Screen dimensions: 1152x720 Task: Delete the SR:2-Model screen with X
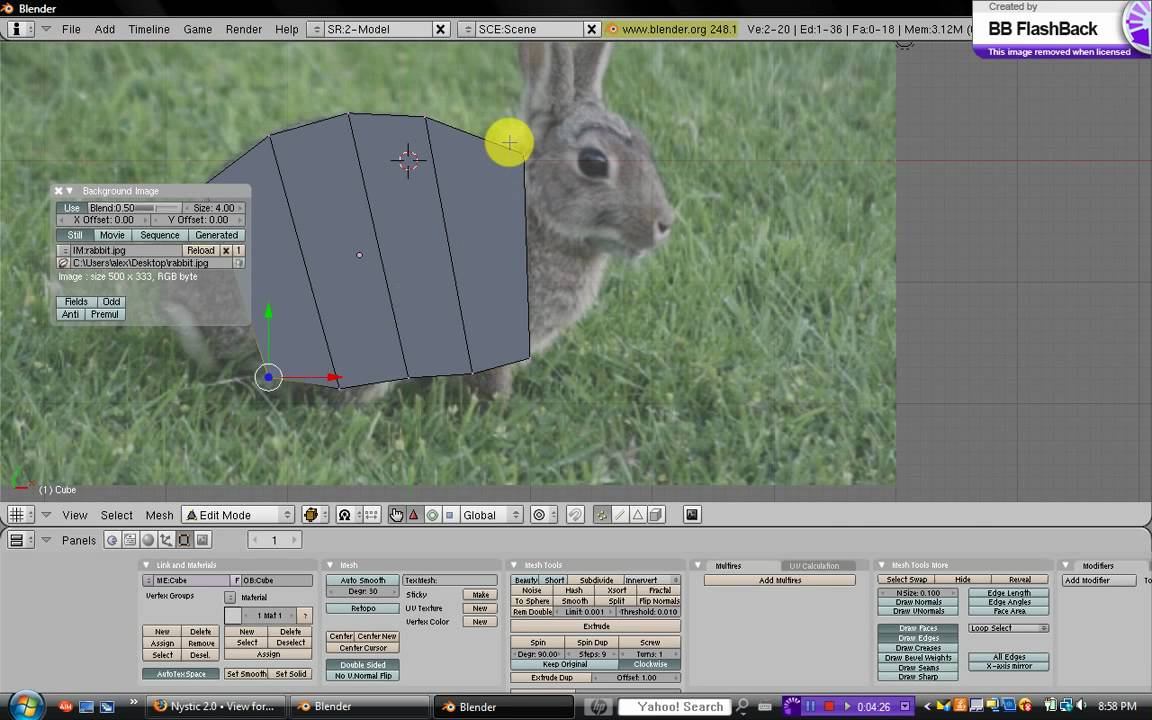(440, 29)
